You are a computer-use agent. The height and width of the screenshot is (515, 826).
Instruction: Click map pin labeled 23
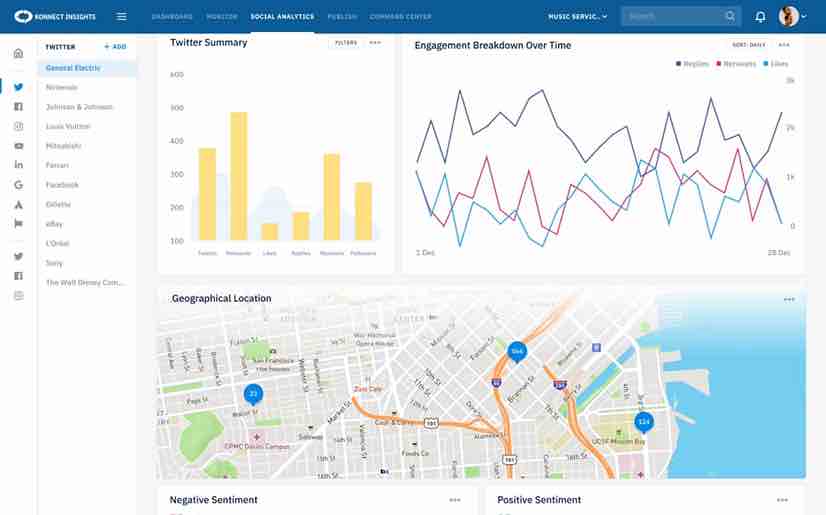pos(253,394)
